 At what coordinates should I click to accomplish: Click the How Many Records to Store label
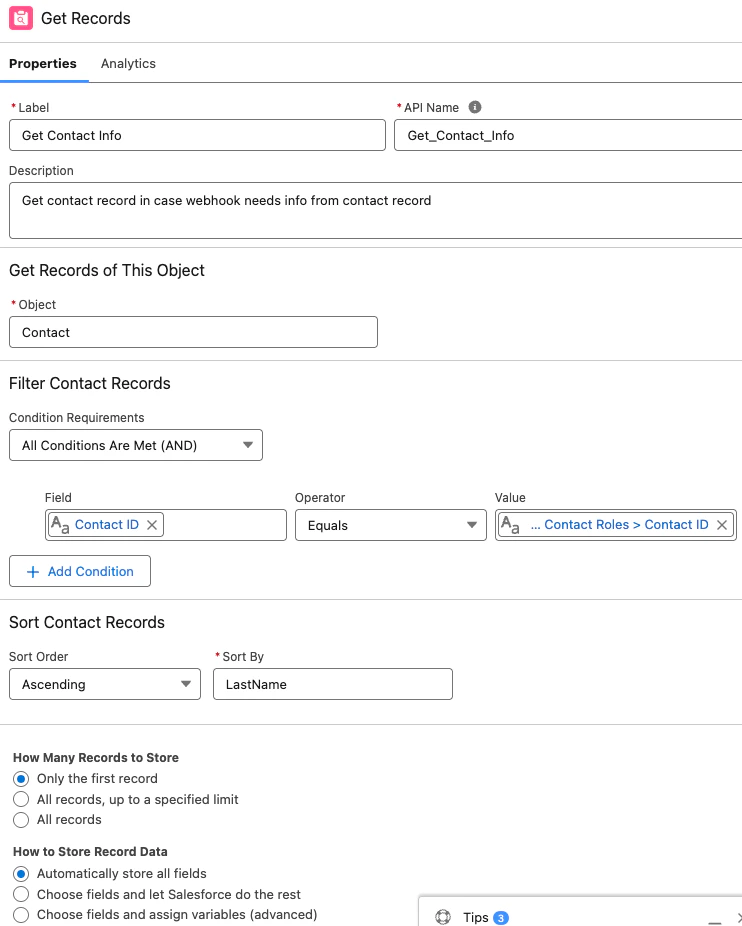click(x=96, y=758)
